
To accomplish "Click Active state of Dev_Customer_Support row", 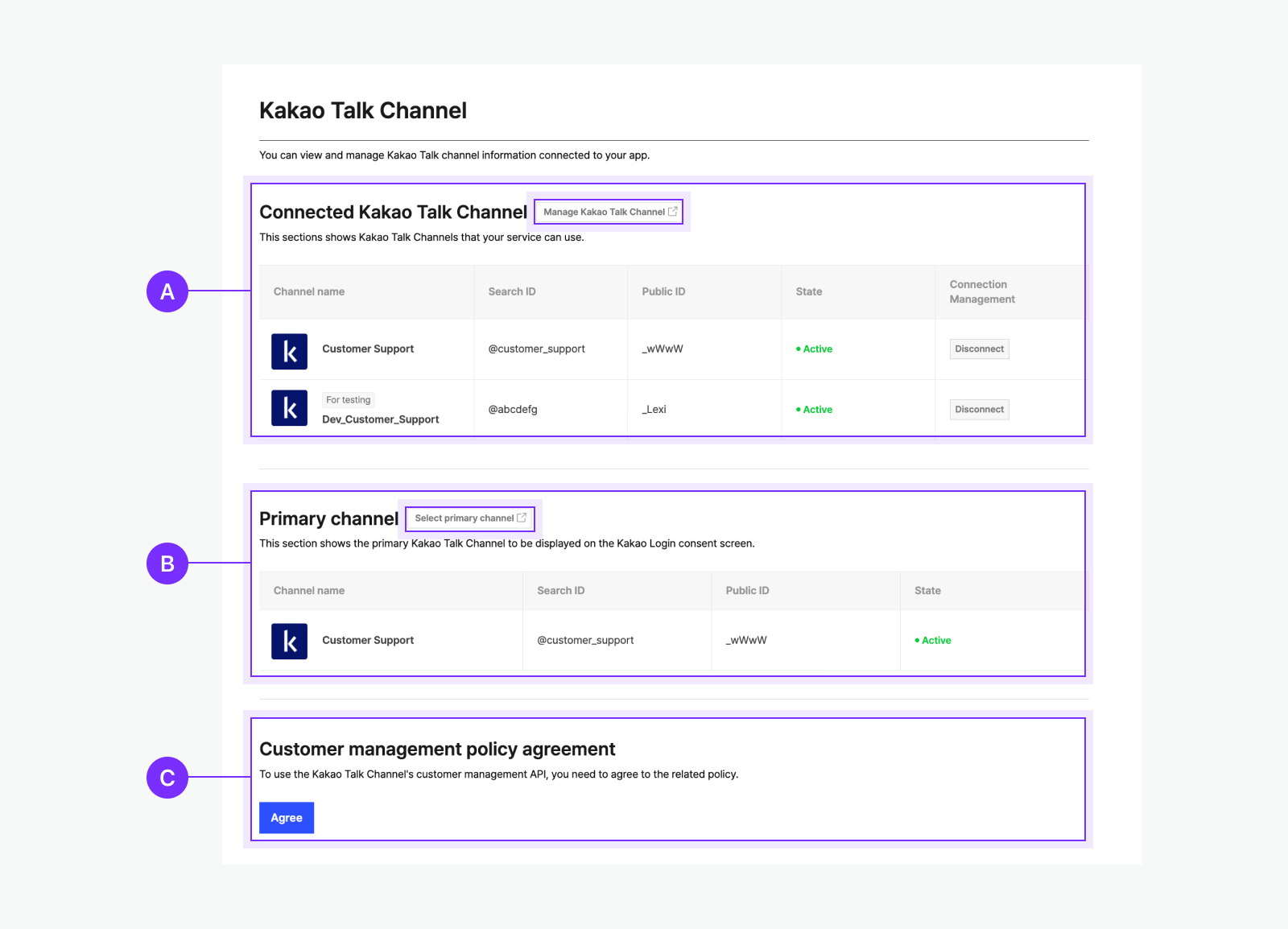I will [816, 410].
